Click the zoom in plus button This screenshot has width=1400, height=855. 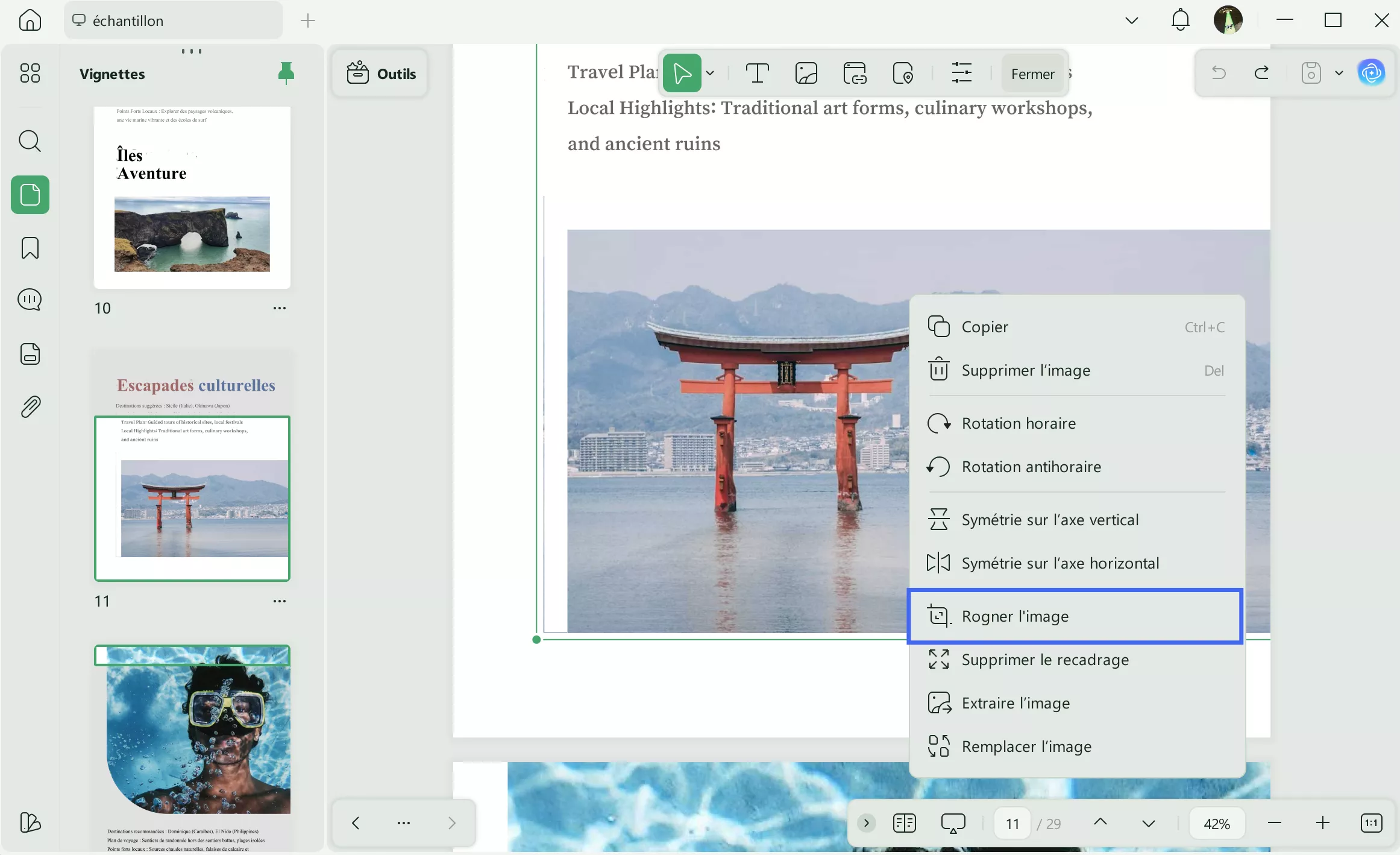click(x=1322, y=823)
